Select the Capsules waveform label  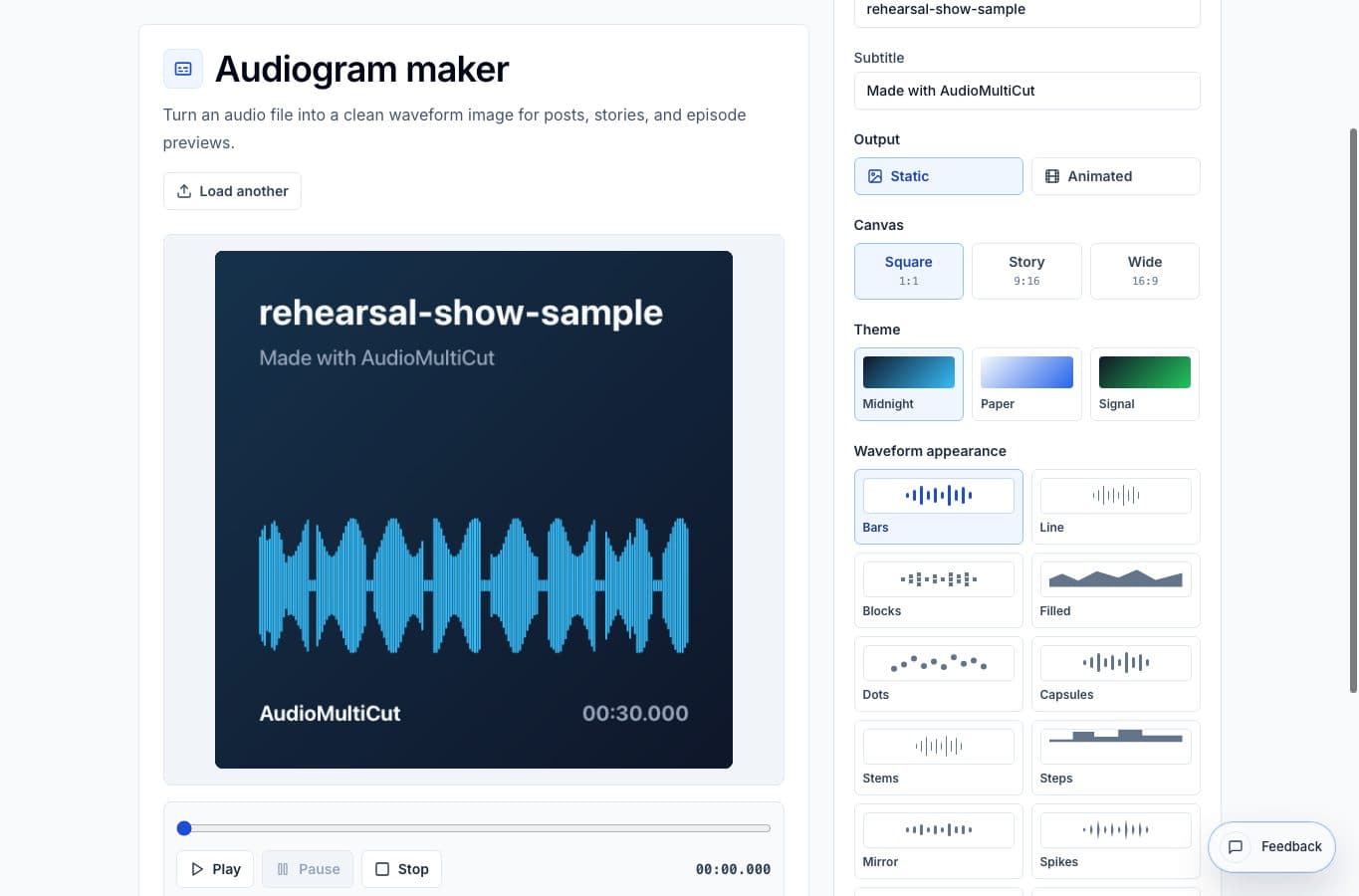[x=1067, y=695]
